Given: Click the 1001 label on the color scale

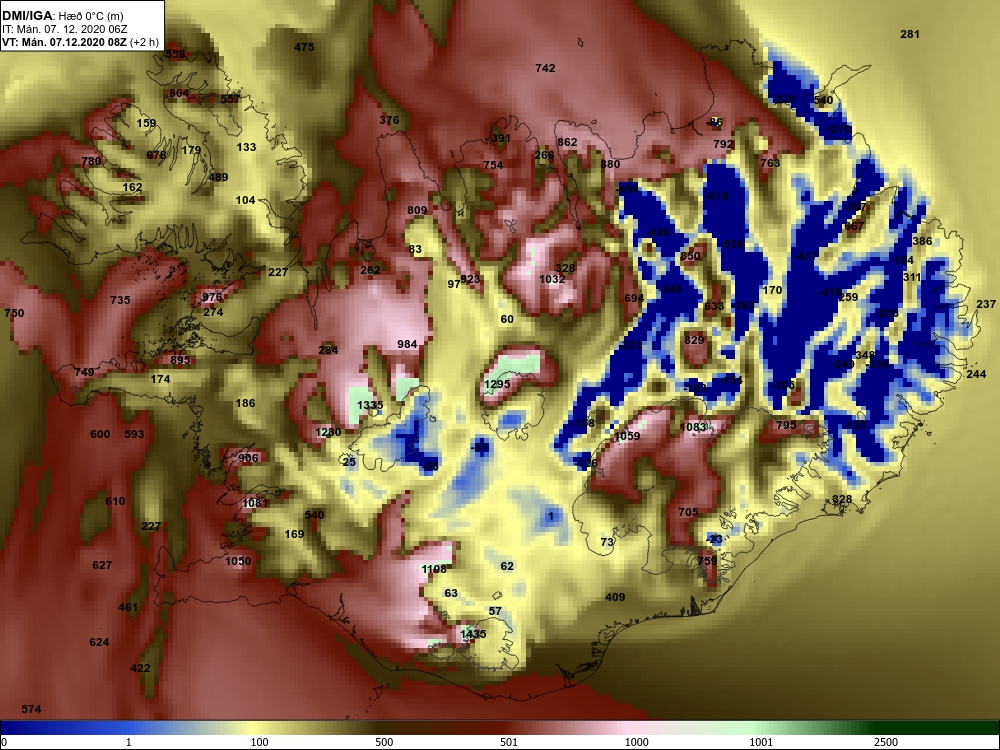Looking at the screenshot, I should tap(761, 742).
